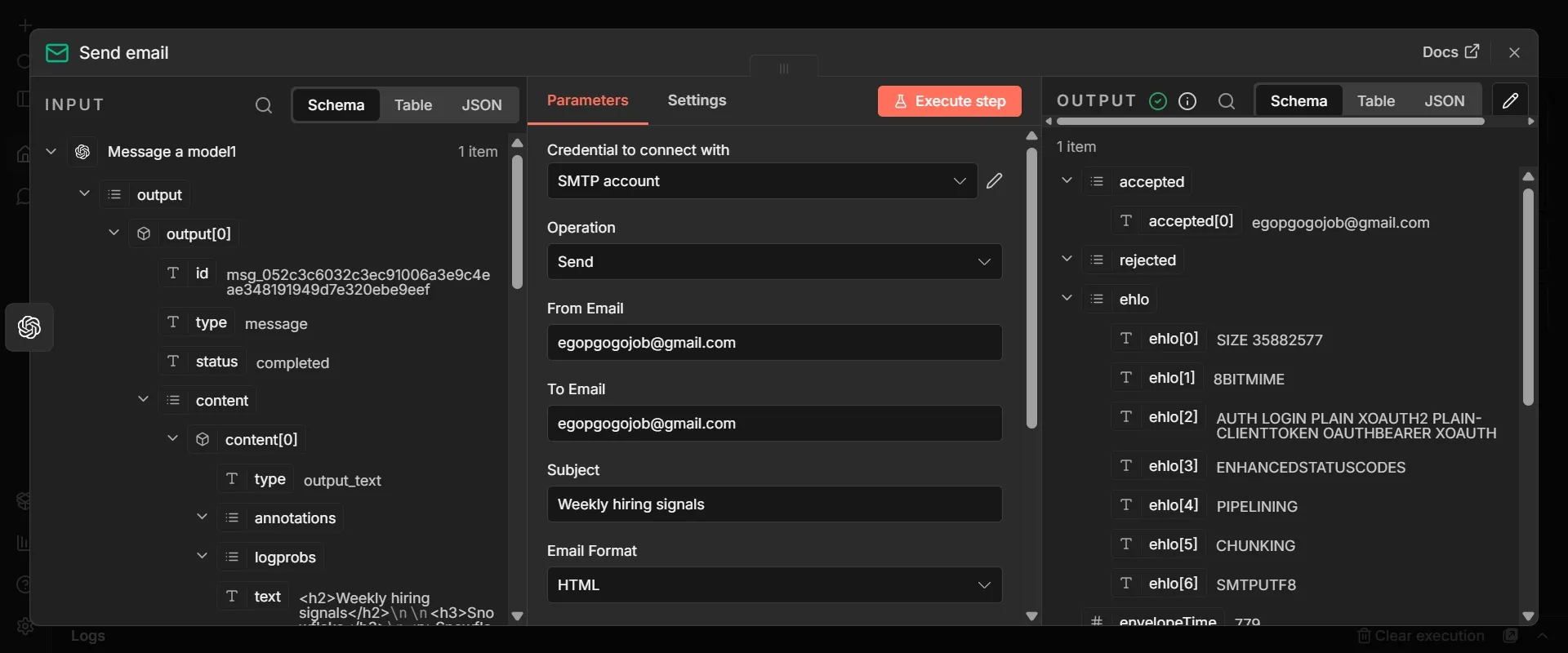Click the accepted[0] egopgogojob@gmail.com value

1340,223
